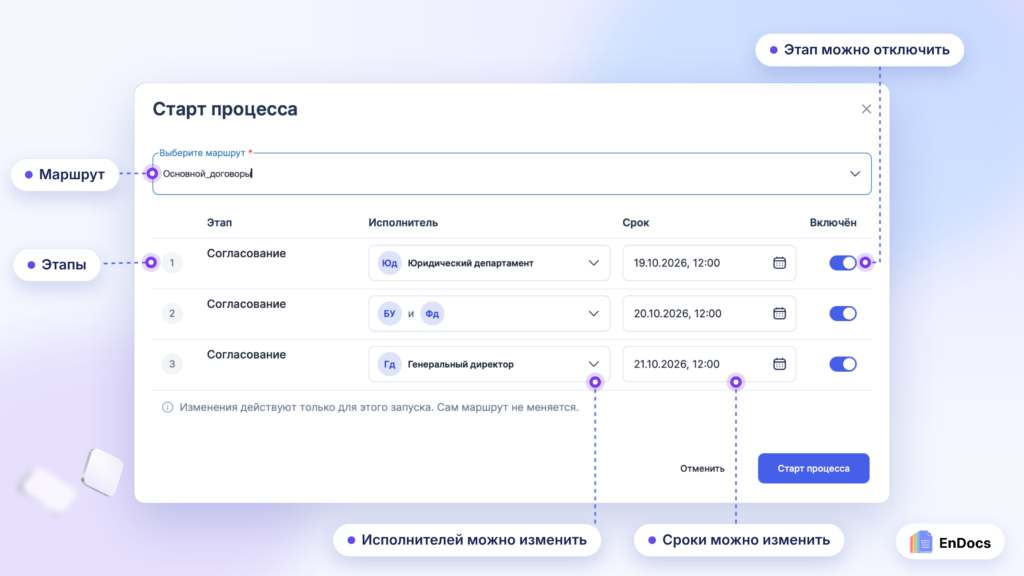Screen dimensions: 1024x576
Task: Disable stage 1 toggle switch
Action: pyautogui.click(x=842, y=263)
